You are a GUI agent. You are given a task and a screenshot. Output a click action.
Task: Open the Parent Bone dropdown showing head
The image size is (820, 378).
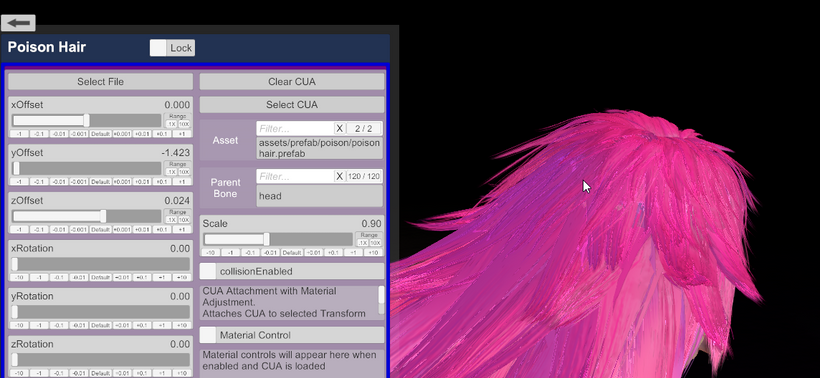point(320,196)
